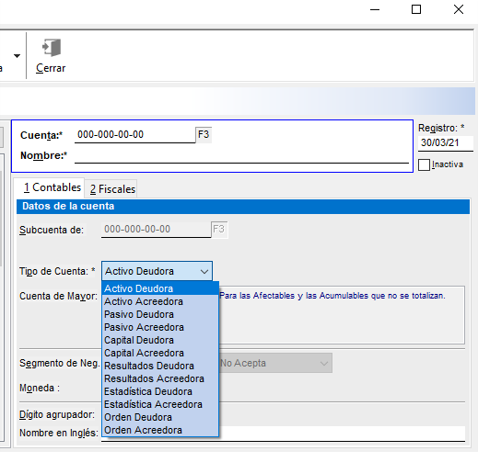
Task: Open the F3 lookup beside Cuenta
Action: click(203, 135)
